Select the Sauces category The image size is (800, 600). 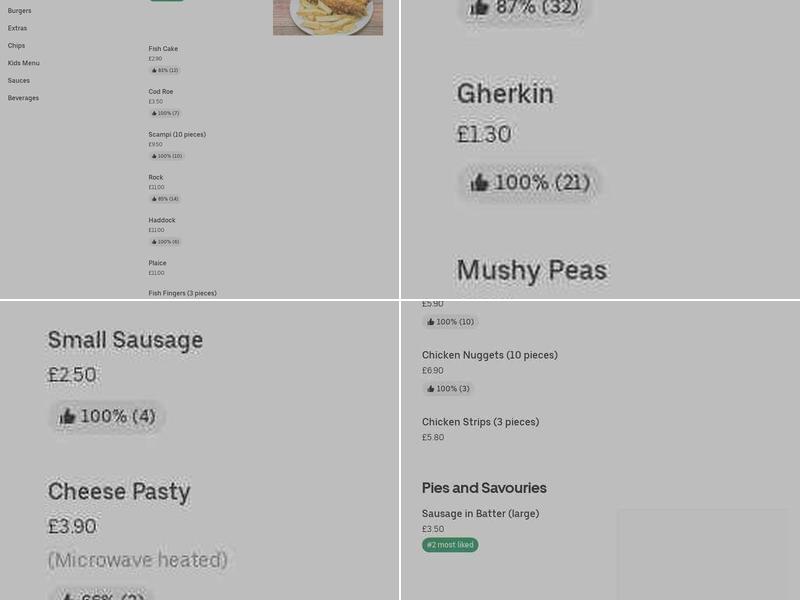[18, 80]
